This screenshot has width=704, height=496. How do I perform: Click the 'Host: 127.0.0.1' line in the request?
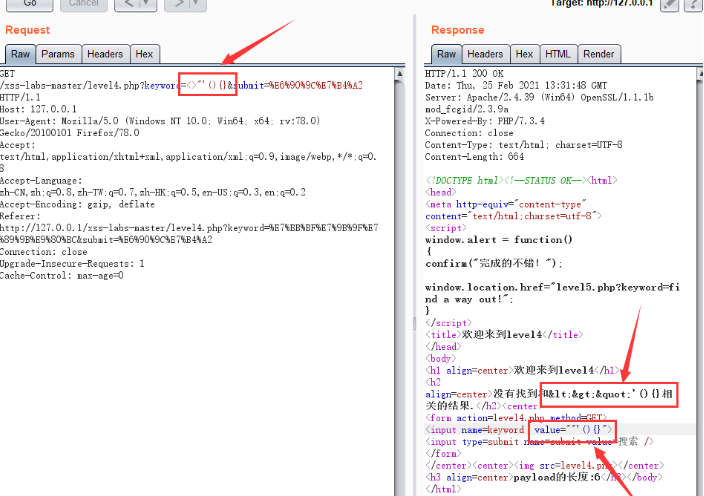coord(39,109)
